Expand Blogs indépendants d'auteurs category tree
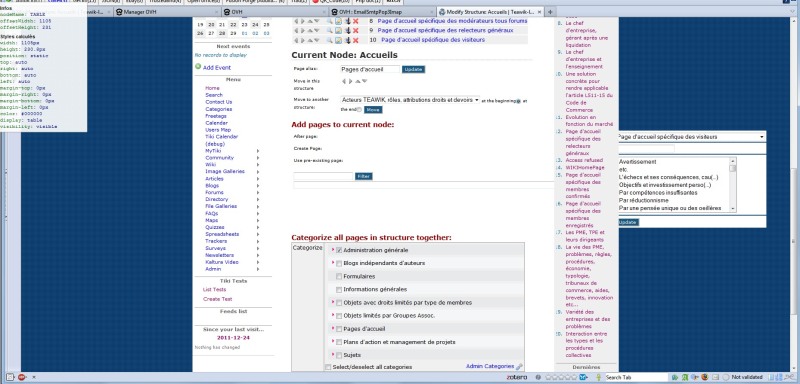The height and width of the screenshot is (384, 800). 333,263
